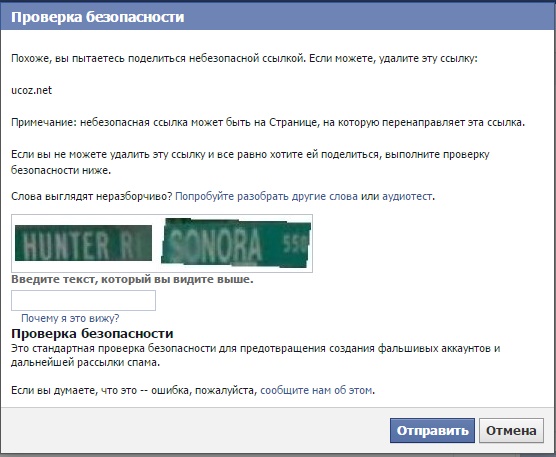Click the ucoz.net unsafe link text

point(32,90)
